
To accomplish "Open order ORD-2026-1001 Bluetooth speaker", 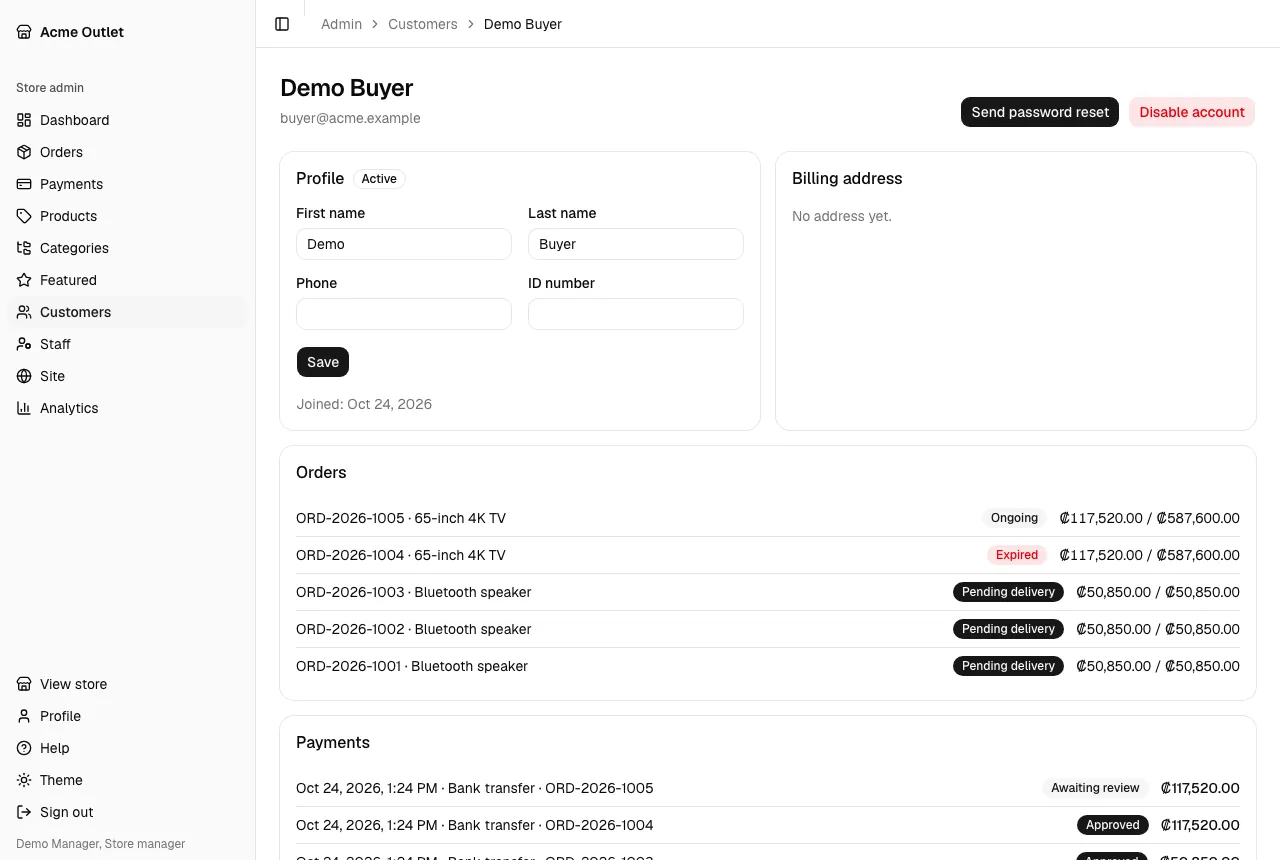I will tap(768, 666).
